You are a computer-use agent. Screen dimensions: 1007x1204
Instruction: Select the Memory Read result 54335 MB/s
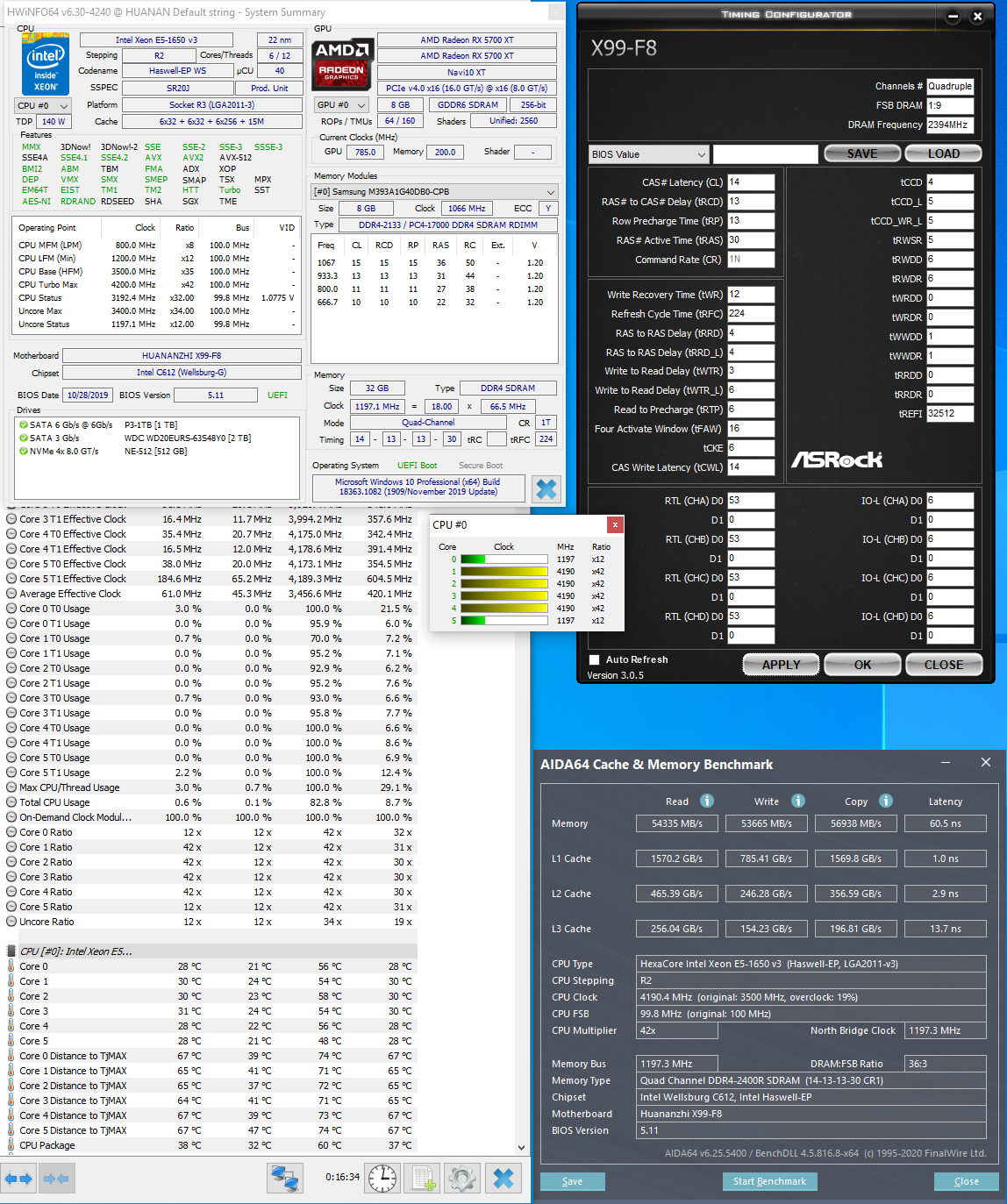pos(677,823)
